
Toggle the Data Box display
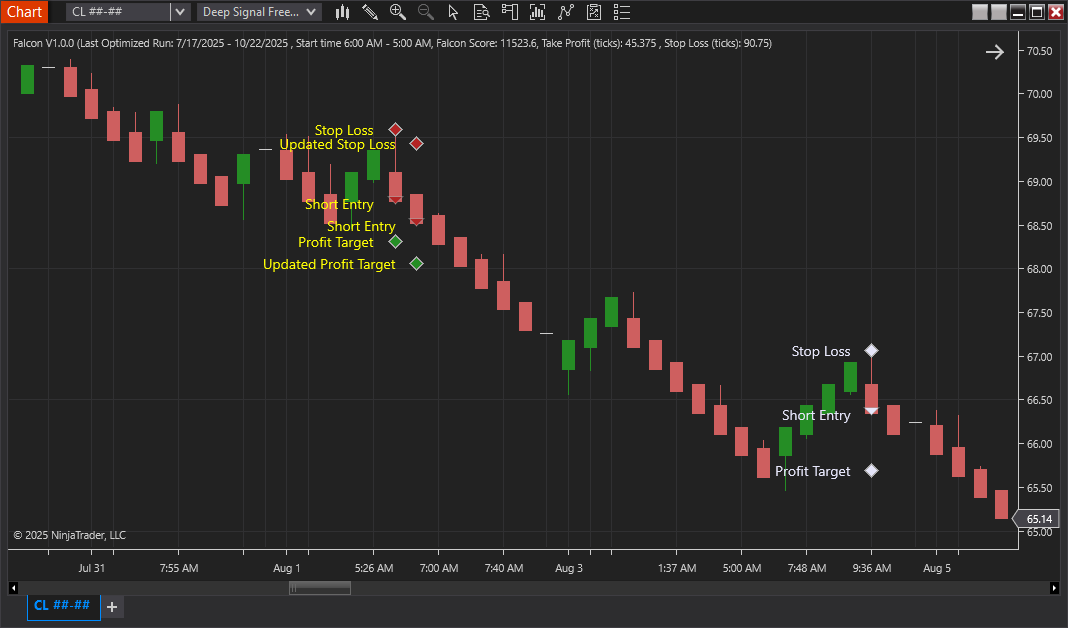coord(482,12)
